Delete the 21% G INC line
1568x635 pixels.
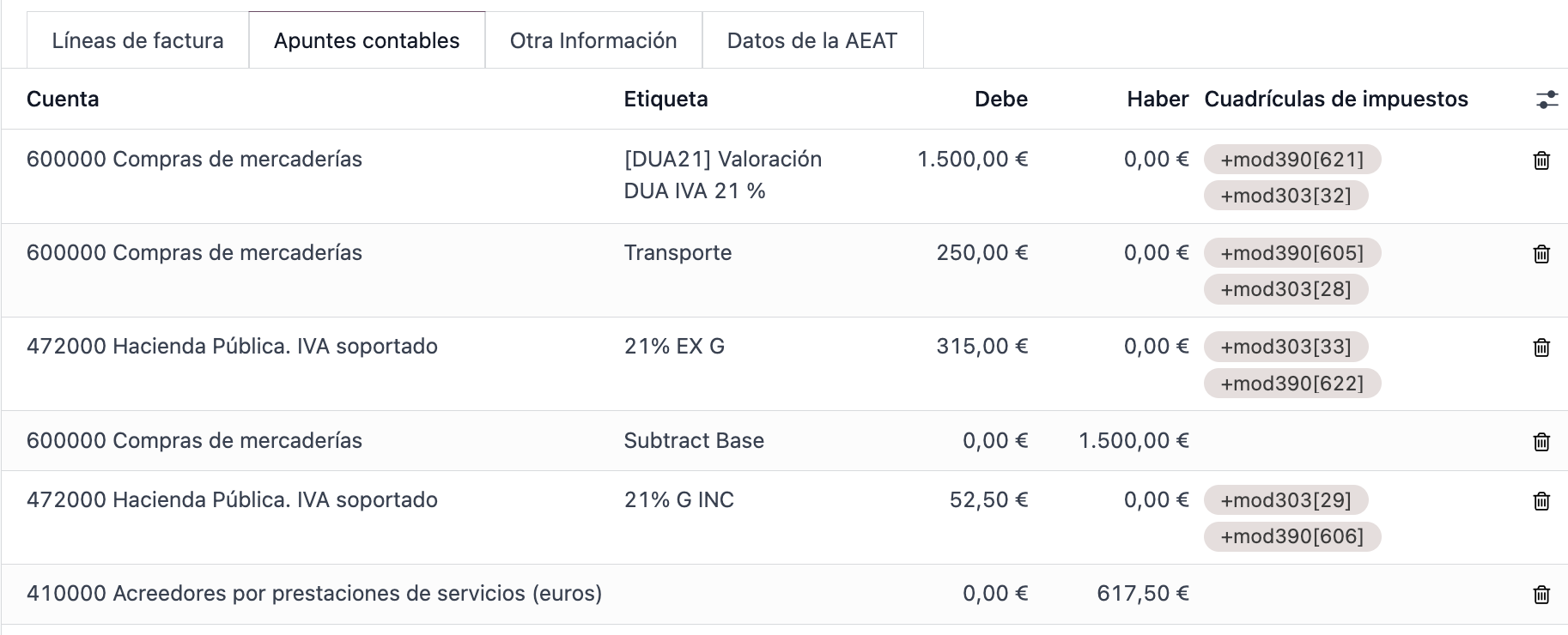coord(1543,499)
